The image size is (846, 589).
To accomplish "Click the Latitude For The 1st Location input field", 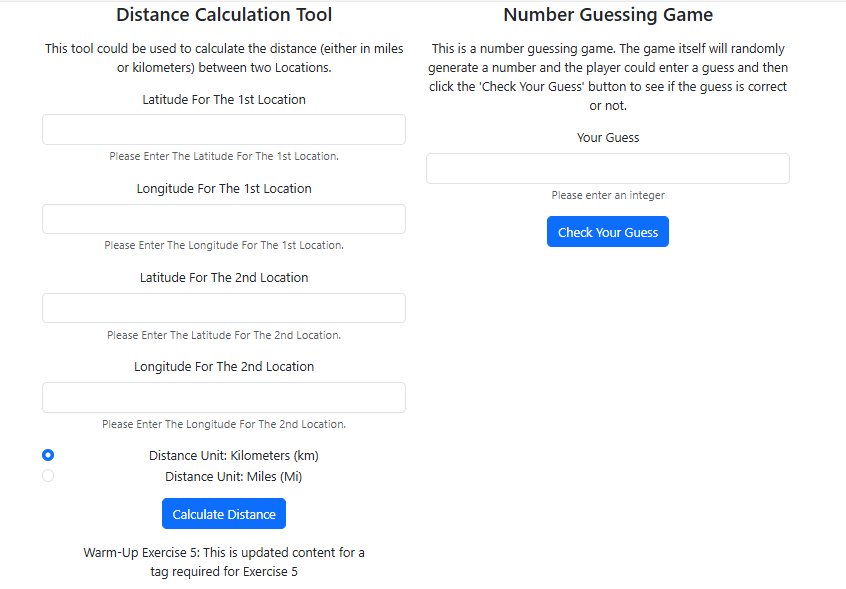I will tap(224, 130).
